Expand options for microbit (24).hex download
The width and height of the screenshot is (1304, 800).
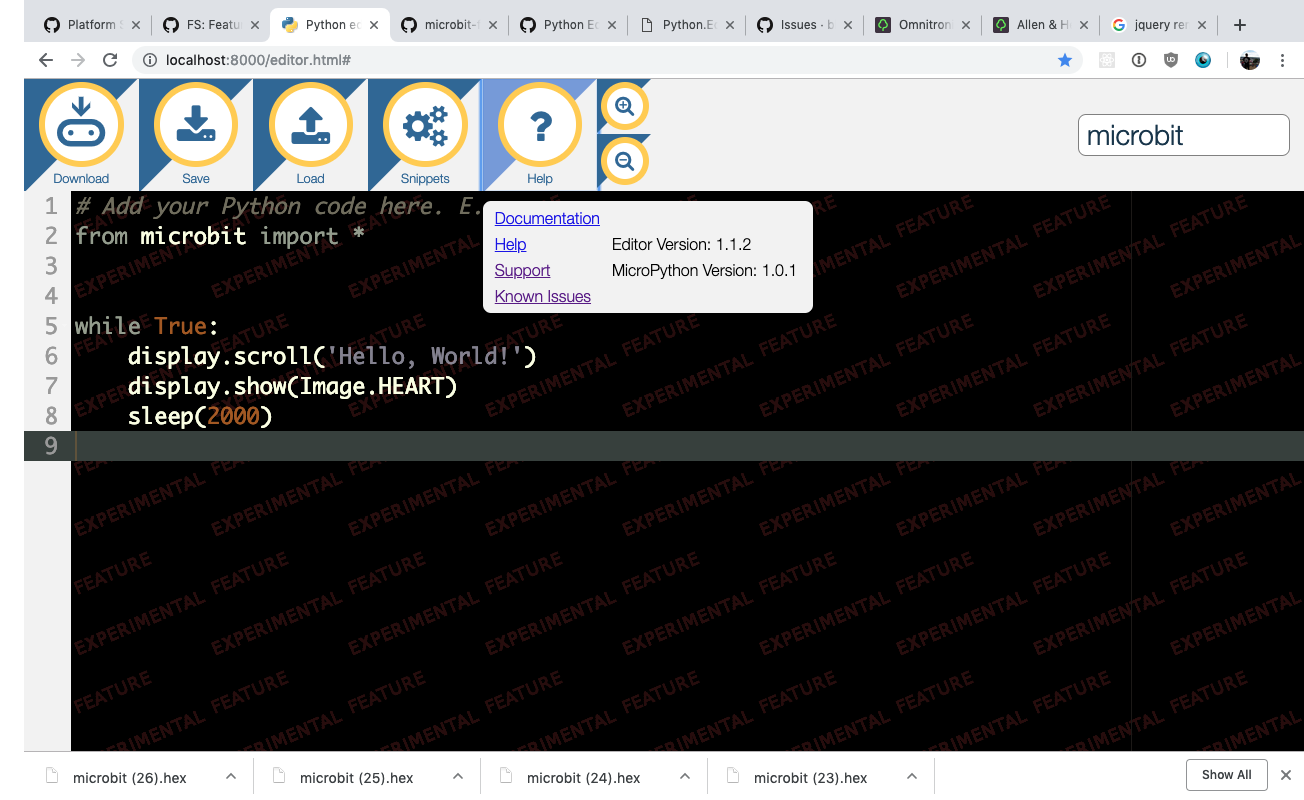684,775
